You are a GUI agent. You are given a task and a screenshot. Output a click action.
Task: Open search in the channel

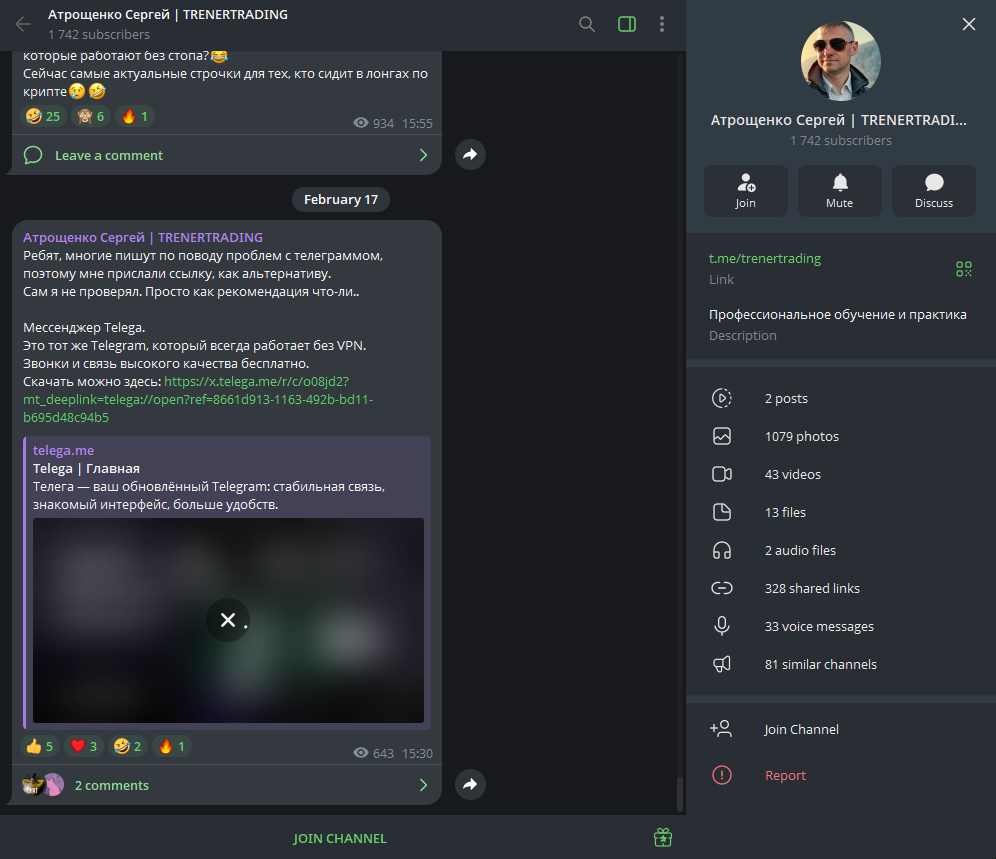point(587,24)
